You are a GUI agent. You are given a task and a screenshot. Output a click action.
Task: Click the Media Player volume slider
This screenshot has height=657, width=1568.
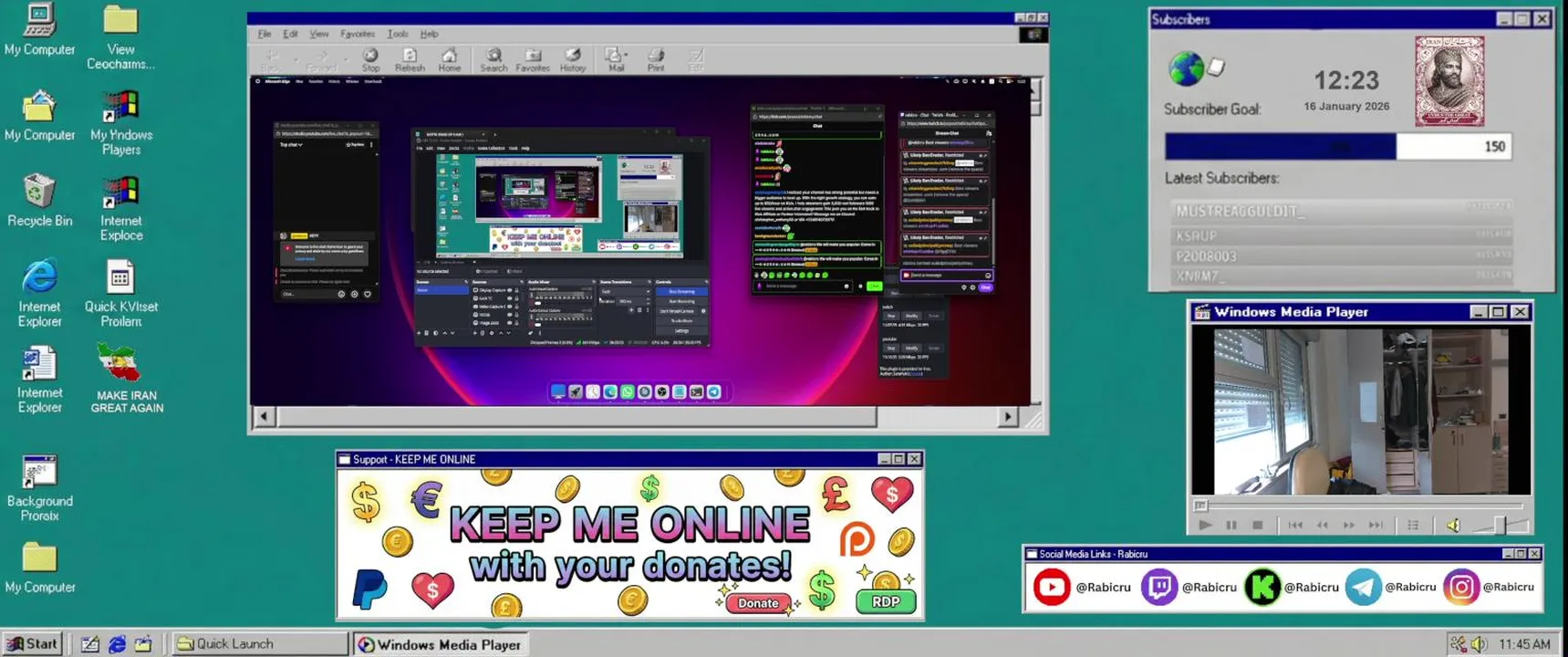coord(1499,525)
